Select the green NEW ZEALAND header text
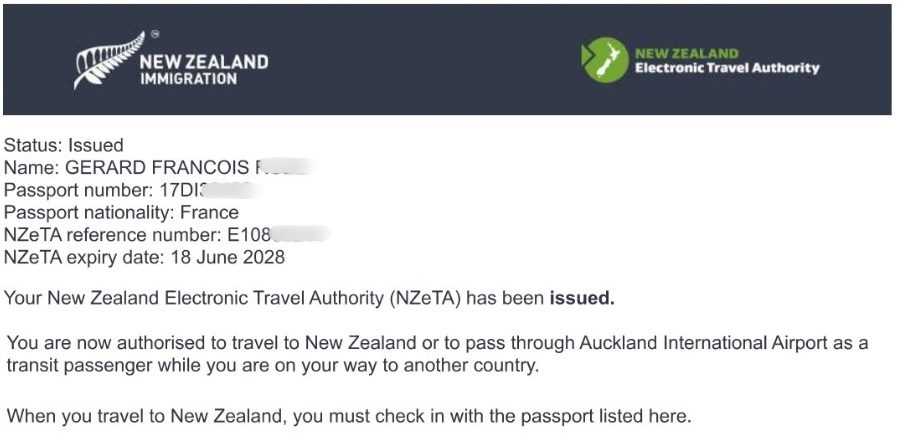Image resolution: width=897 pixels, height=433 pixels. click(686, 54)
